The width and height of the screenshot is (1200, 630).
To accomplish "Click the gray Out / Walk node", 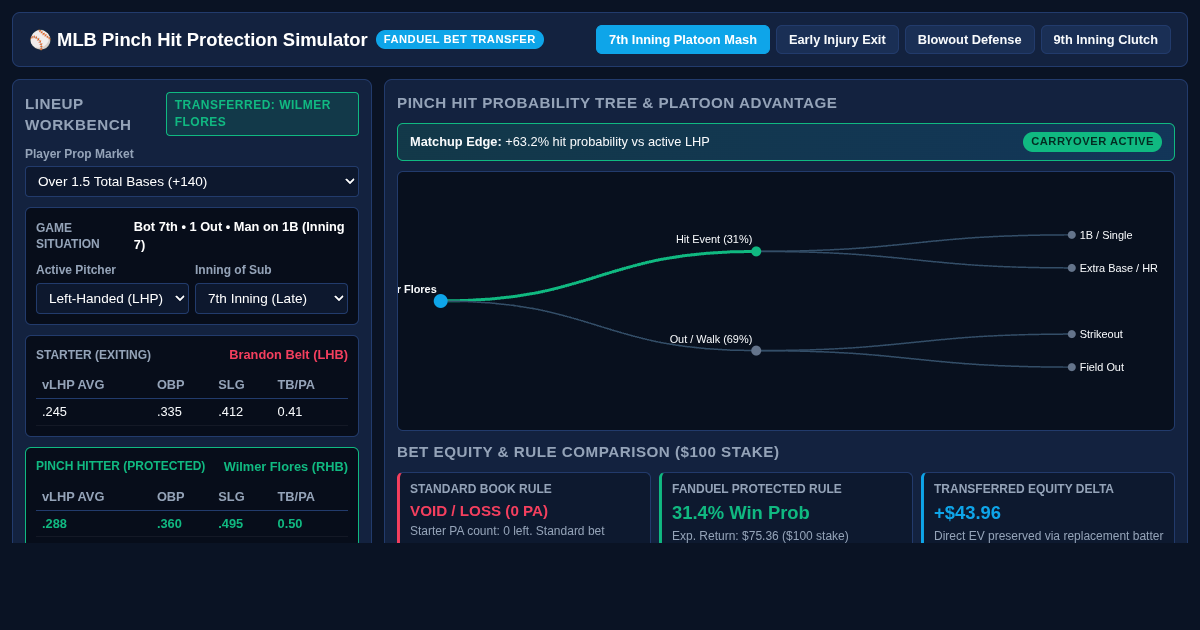I will tap(756, 350).
